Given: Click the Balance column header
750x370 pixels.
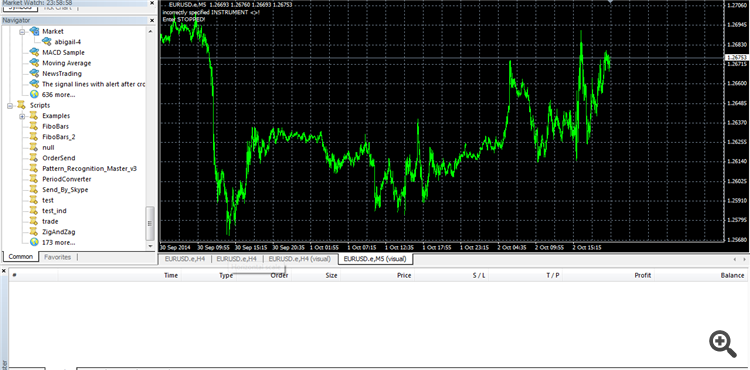Looking at the screenshot, I should pos(732,275).
